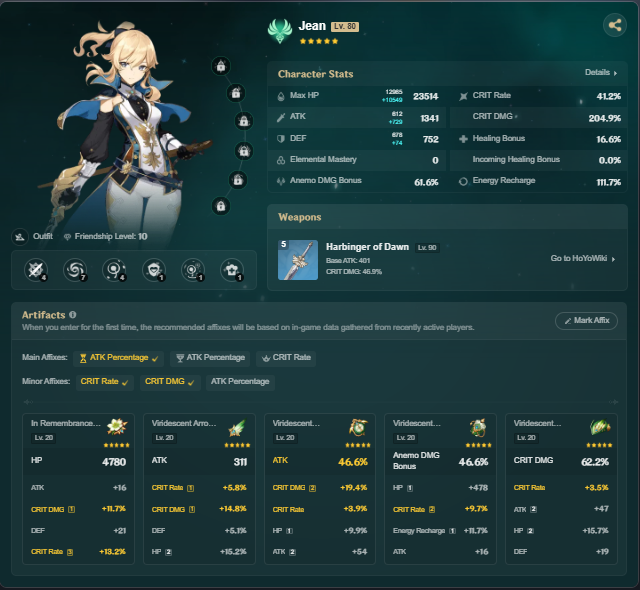Select the circlet CRIT Rate main affix
The image size is (640, 590).
pos(286,358)
